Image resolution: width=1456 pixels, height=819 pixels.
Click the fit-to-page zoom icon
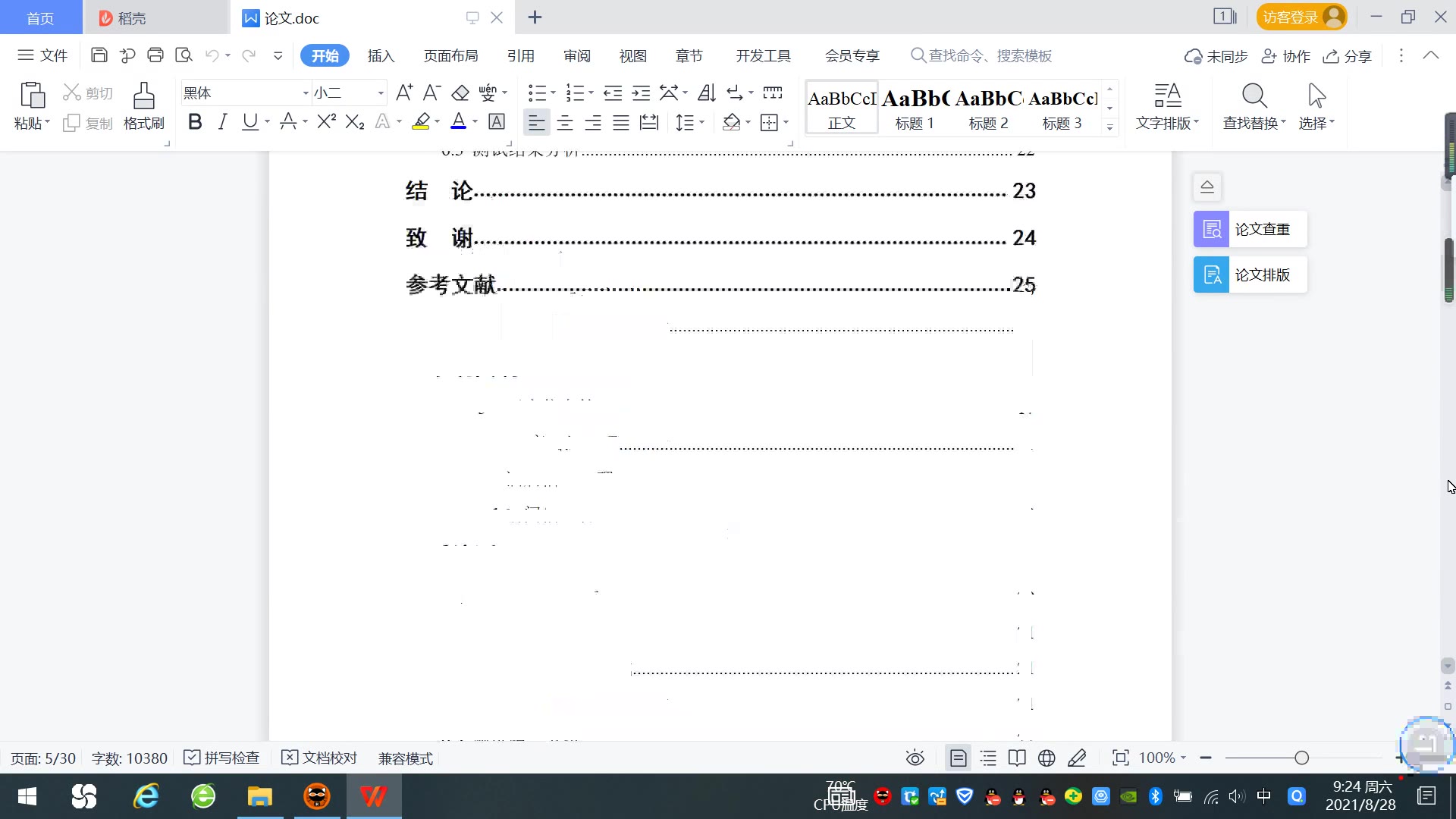1120,758
